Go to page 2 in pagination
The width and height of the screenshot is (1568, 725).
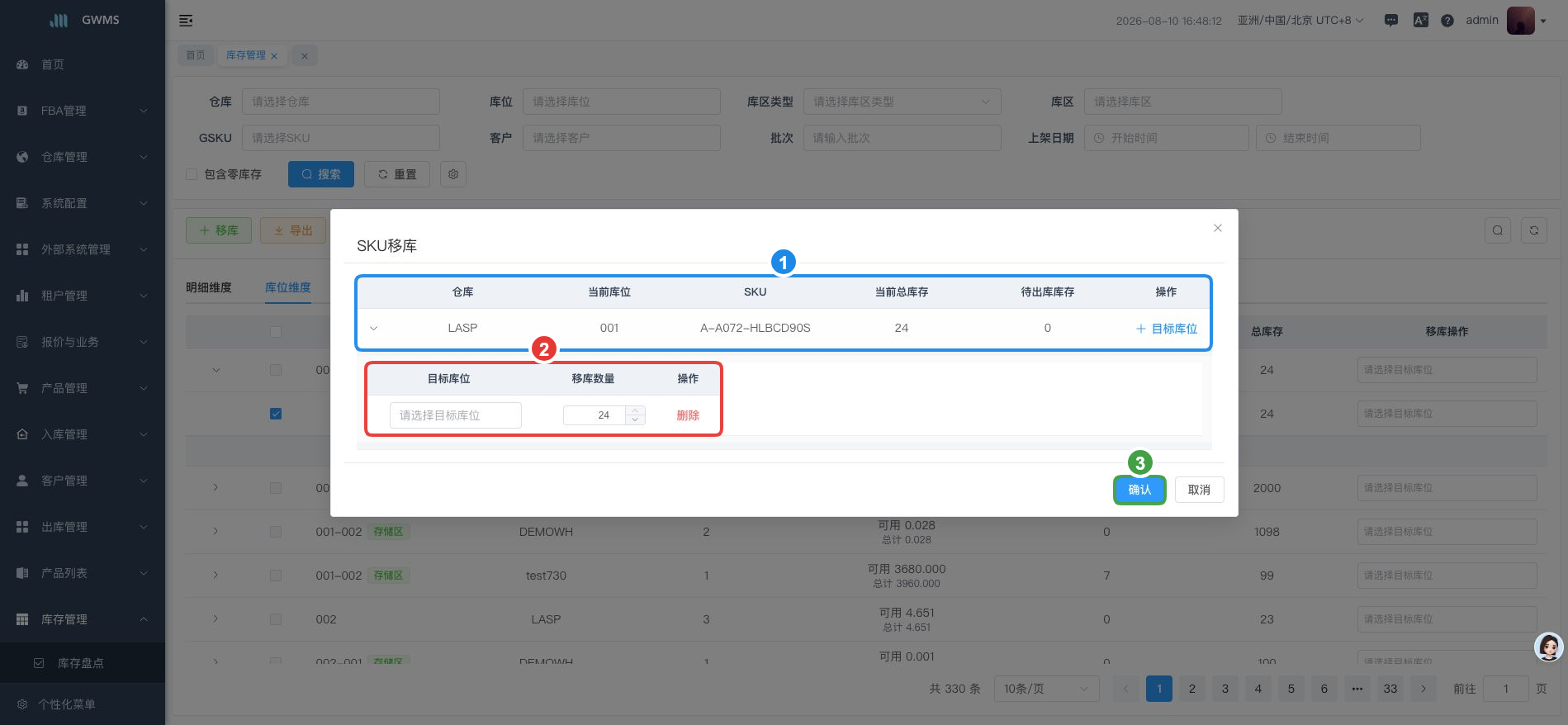(x=1192, y=689)
